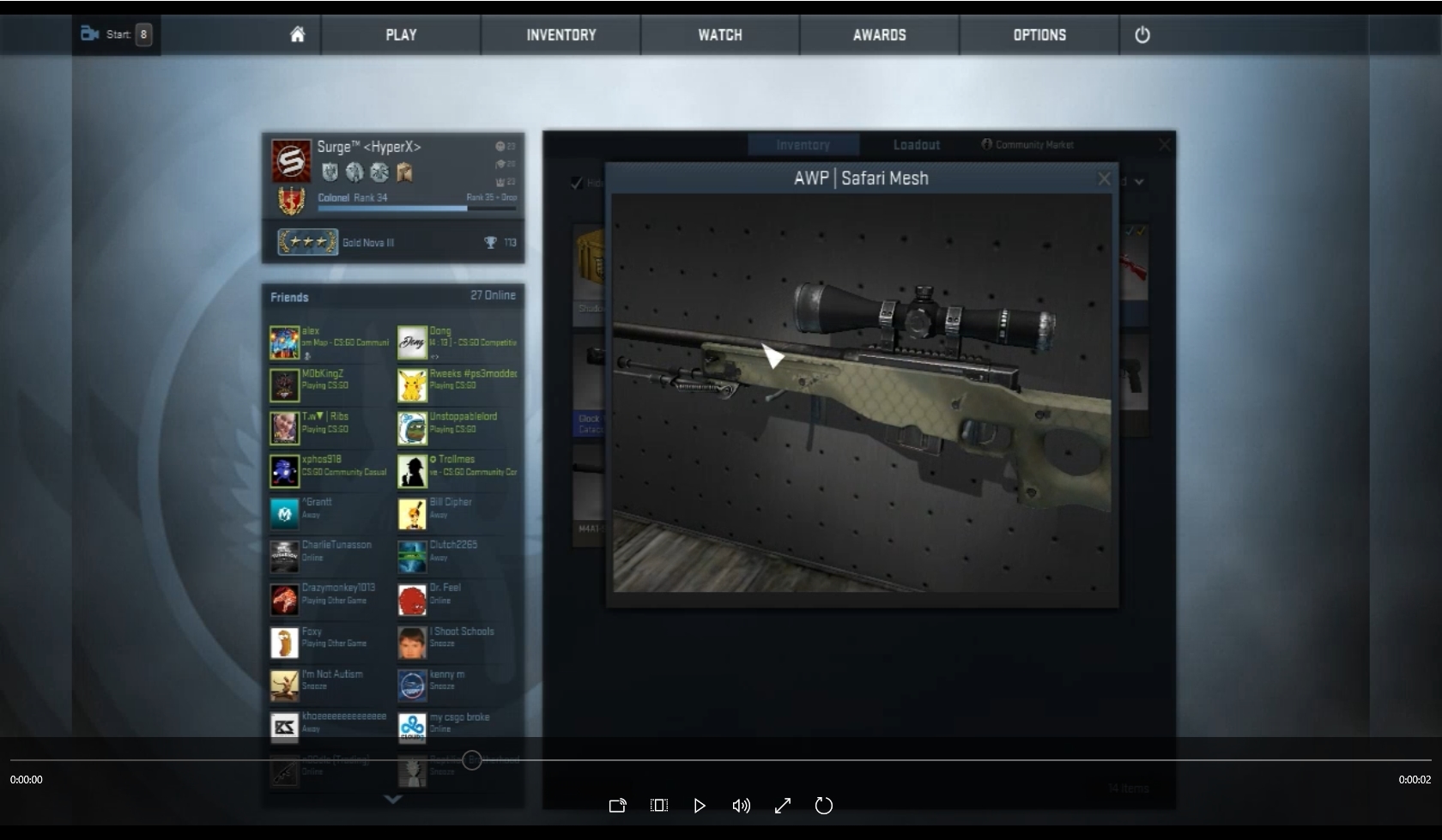The width and height of the screenshot is (1442, 840).
Task: Select the second medal in profile
Action: tap(354, 172)
